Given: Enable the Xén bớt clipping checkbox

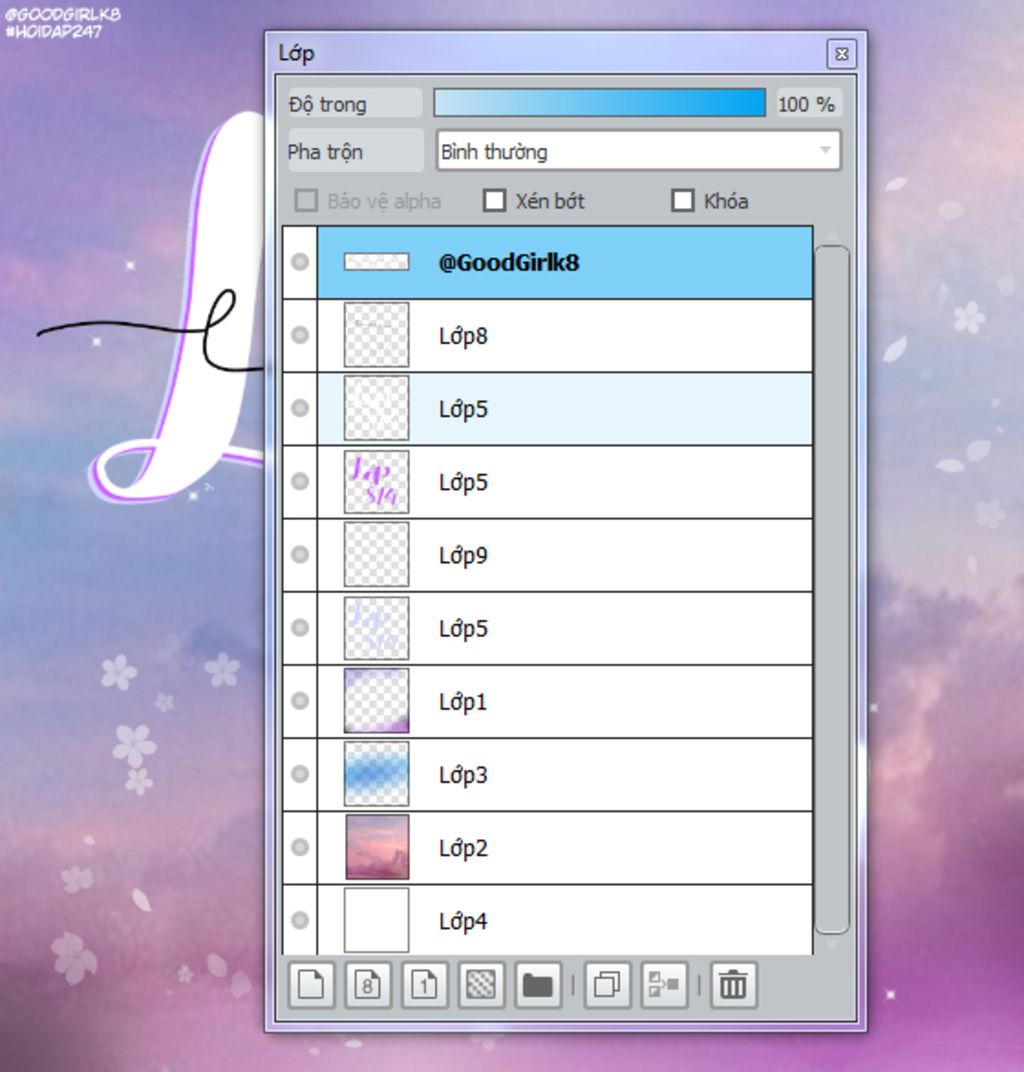Looking at the screenshot, I should pos(494,201).
